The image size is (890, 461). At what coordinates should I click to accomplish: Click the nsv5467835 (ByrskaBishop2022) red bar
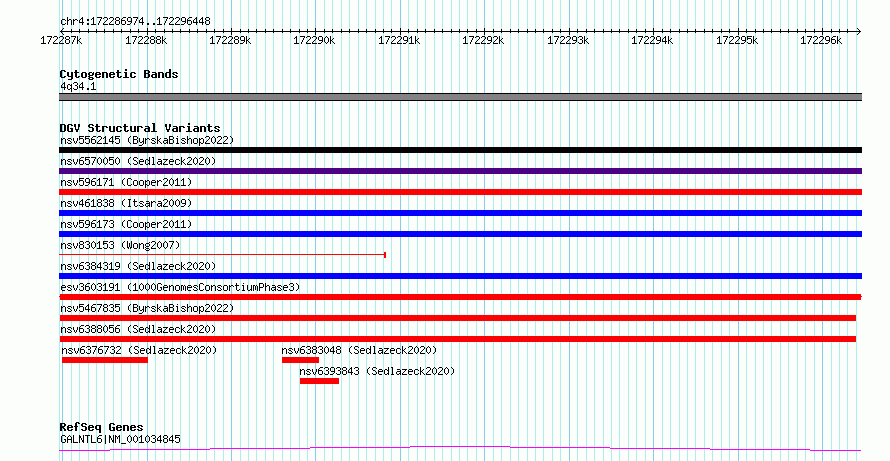tap(457, 318)
